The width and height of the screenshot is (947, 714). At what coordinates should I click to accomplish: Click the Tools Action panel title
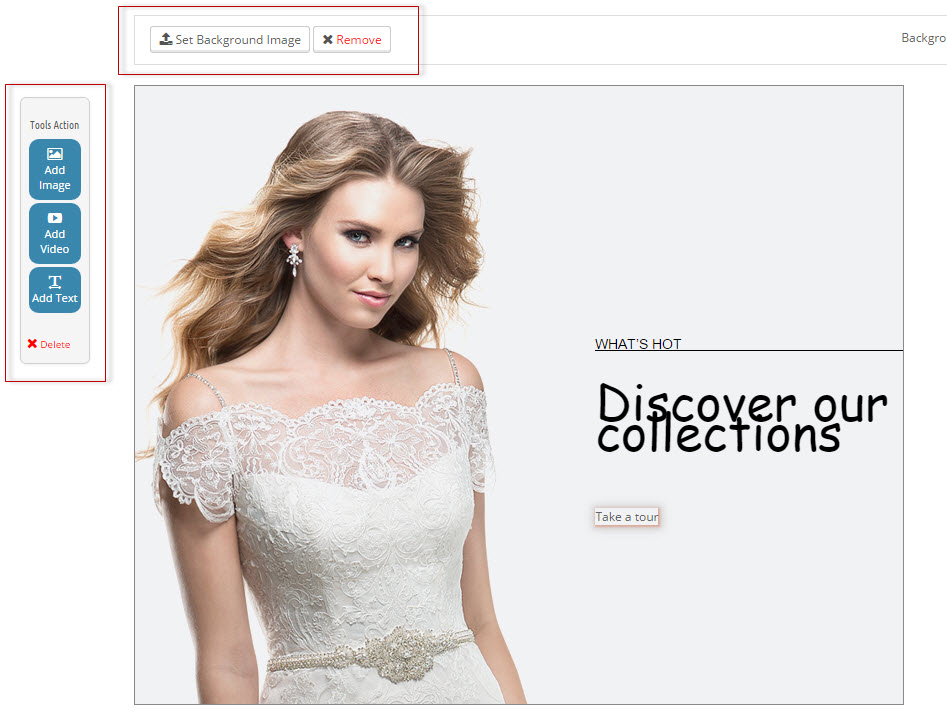click(x=54, y=125)
